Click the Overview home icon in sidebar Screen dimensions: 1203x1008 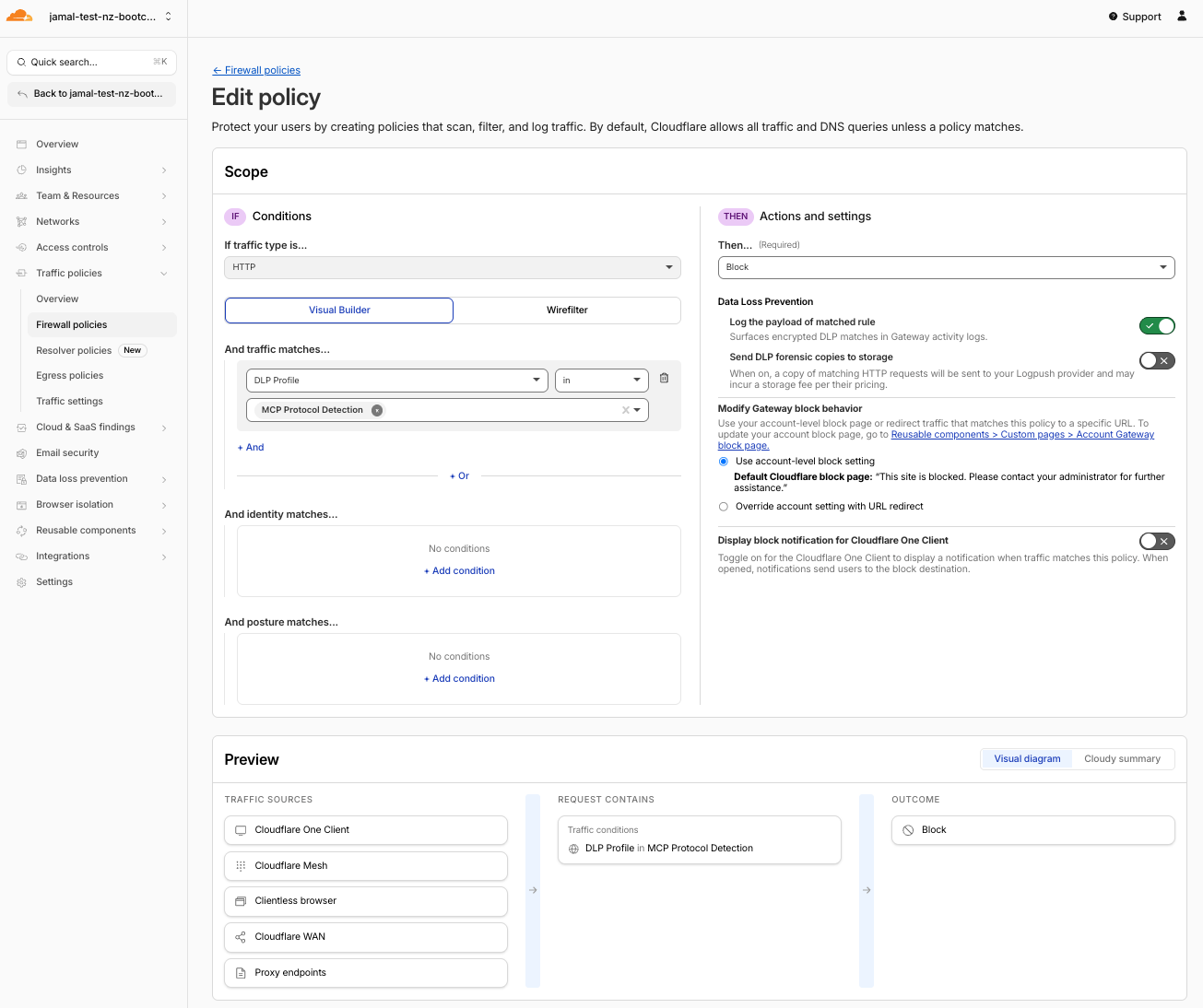21,145
